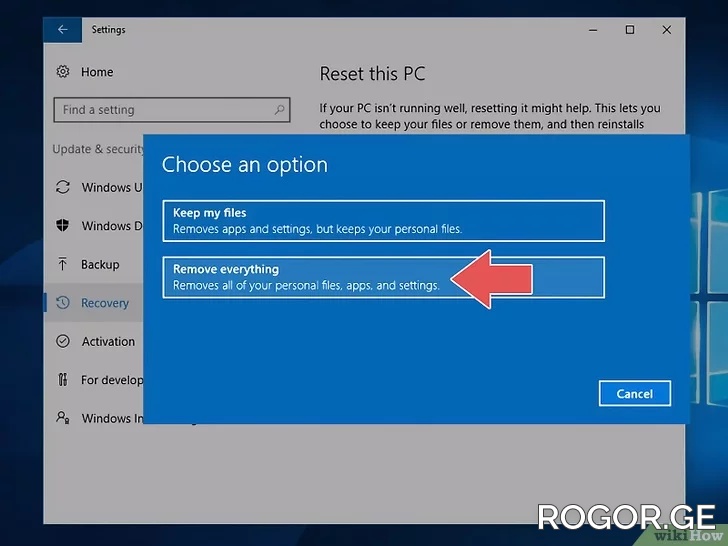The image size is (728, 546).
Task: Maximize the Settings window
Action: point(630,30)
